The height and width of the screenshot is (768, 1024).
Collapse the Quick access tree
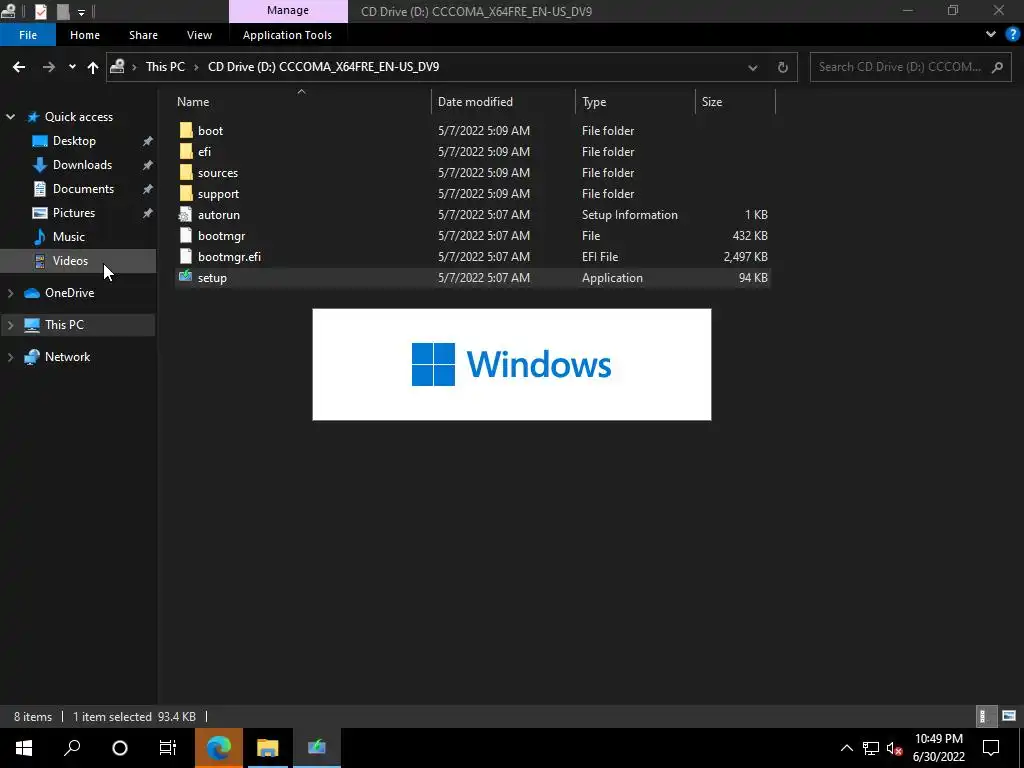[10, 117]
